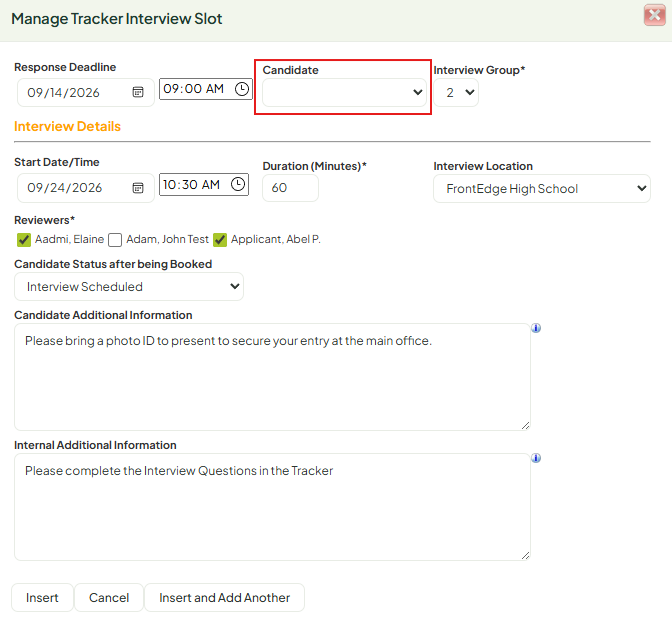
Task: Click the Response Deadline label
Action: click(65, 67)
